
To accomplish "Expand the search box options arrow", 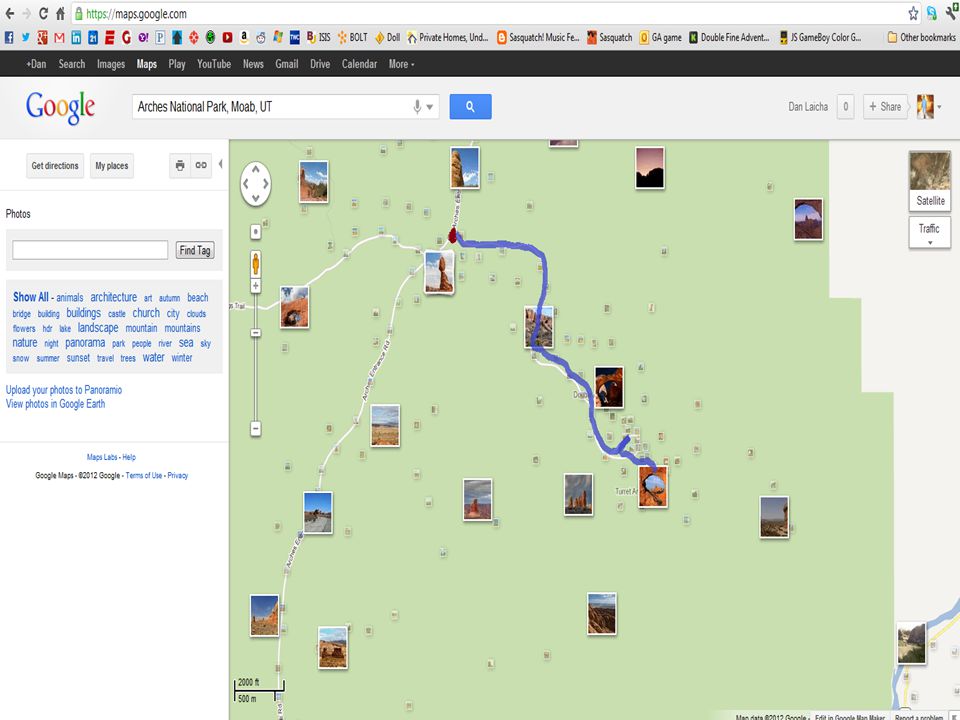I will click(x=430, y=107).
